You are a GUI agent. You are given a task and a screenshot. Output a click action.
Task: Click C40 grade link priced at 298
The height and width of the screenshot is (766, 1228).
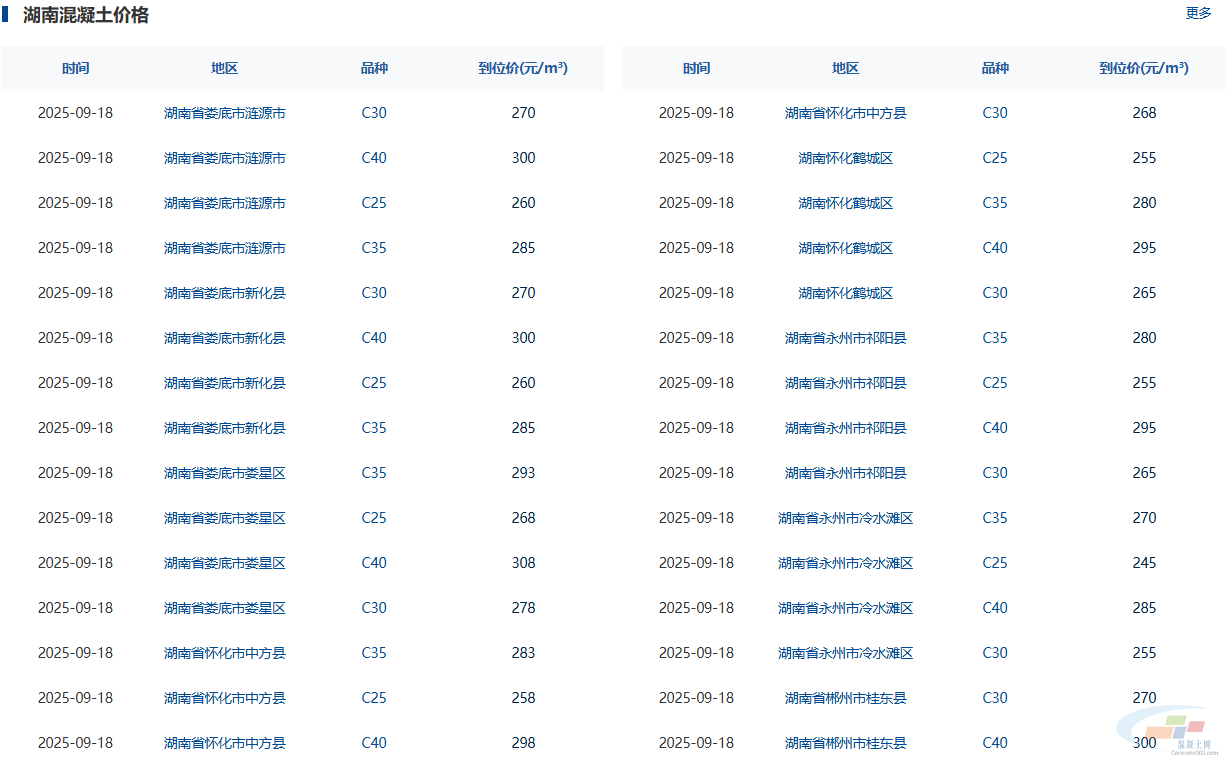tap(374, 743)
